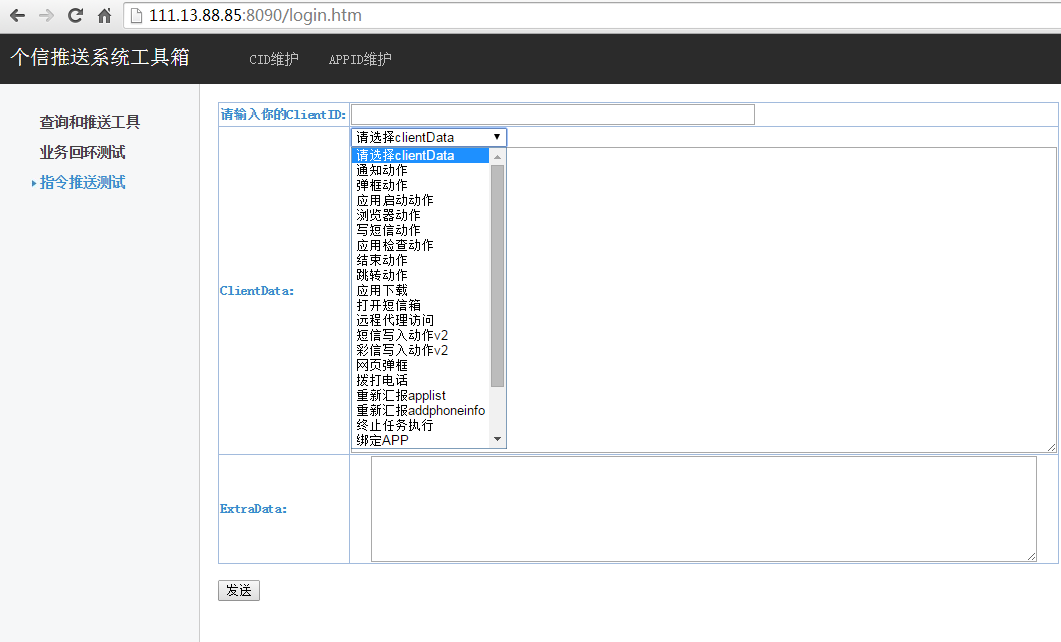Choose 网页弹框 from the list

[420, 365]
